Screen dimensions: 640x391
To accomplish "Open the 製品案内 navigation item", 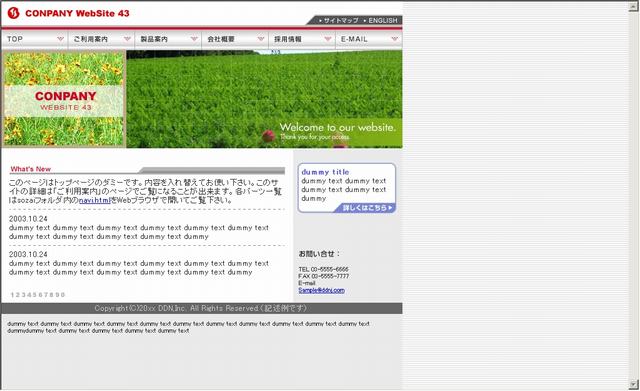I will pyautogui.click(x=168, y=39).
